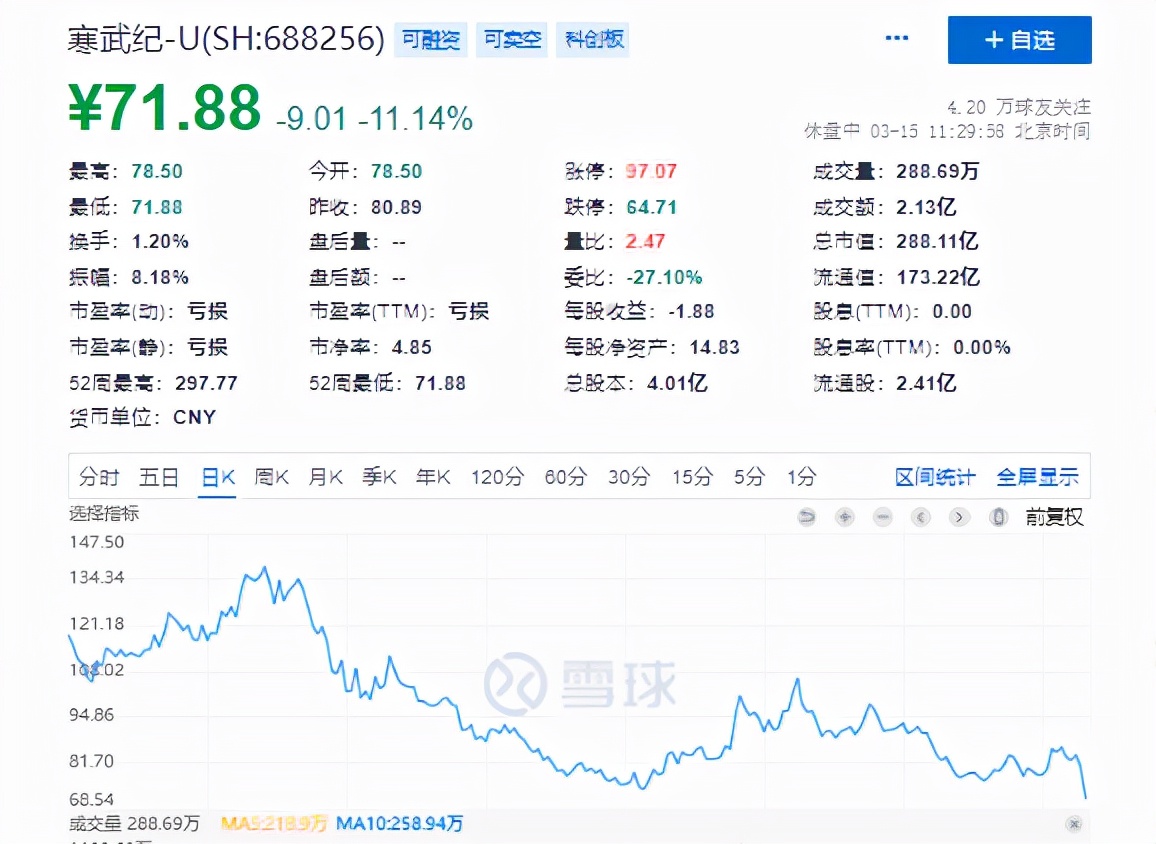Select the 周K chart tab

[x=271, y=477]
